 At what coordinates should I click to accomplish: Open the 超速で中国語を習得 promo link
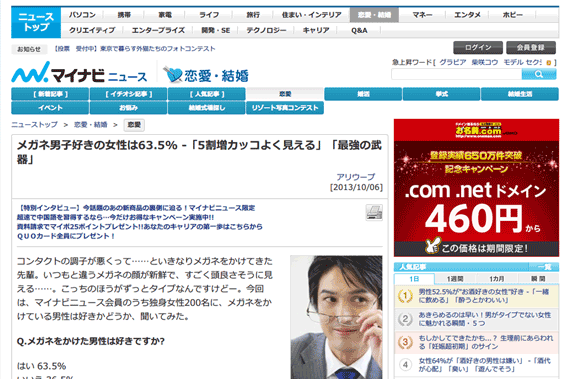point(116,217)
